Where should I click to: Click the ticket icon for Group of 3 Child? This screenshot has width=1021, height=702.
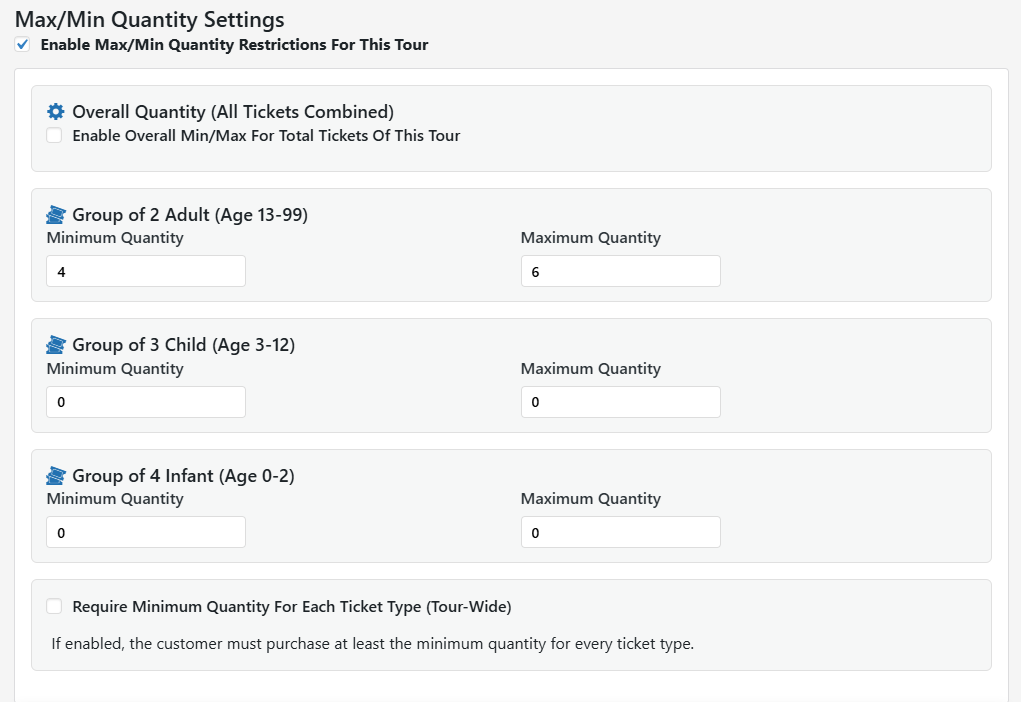pyautogui.click(x=56, y=345)
